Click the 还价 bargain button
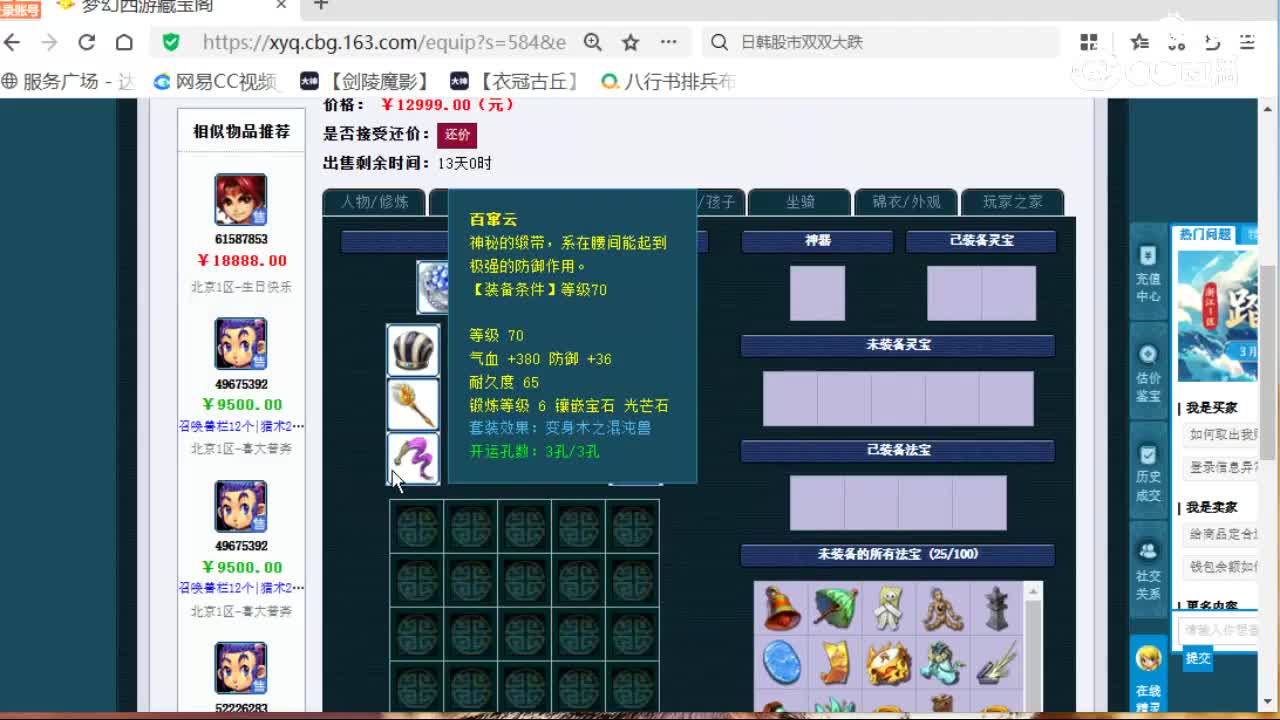 457,134
